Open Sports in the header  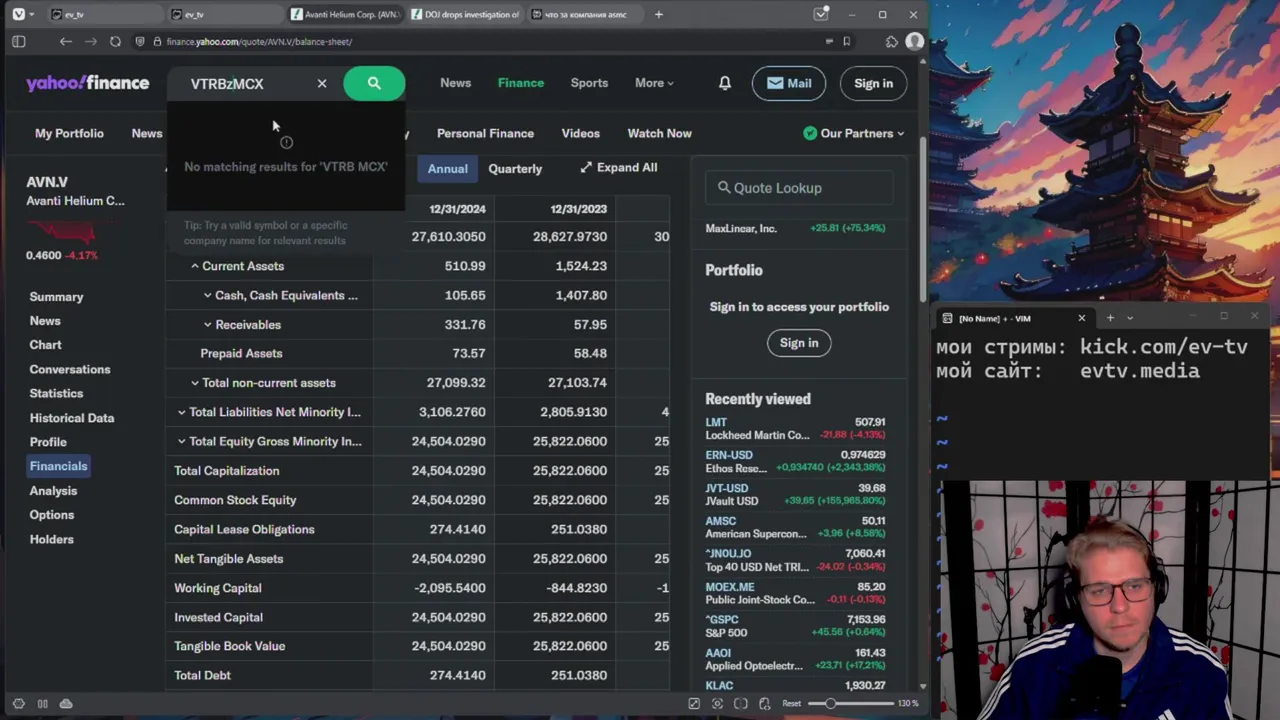click(589, 83)
